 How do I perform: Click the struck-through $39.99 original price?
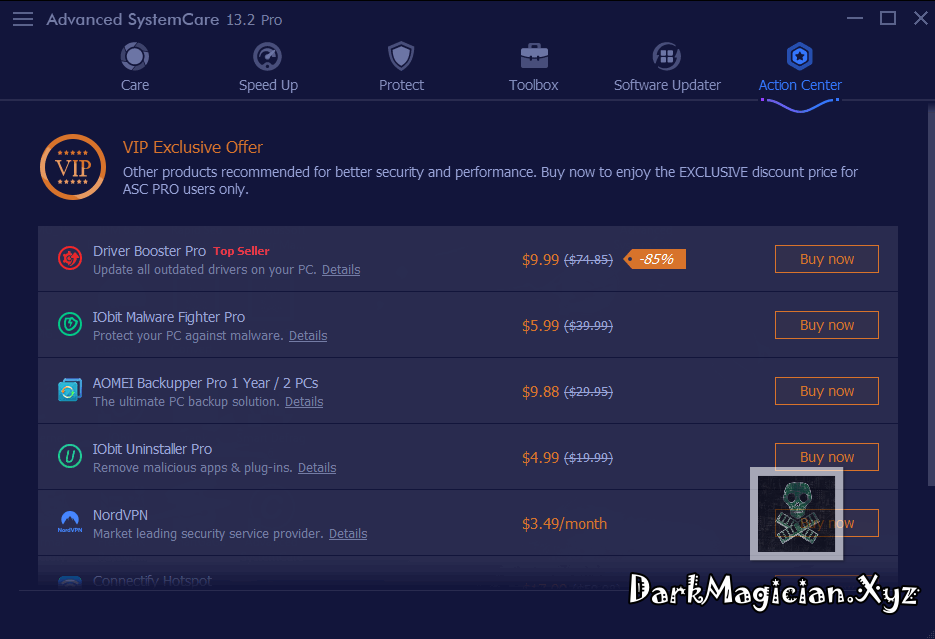[589, 326]
